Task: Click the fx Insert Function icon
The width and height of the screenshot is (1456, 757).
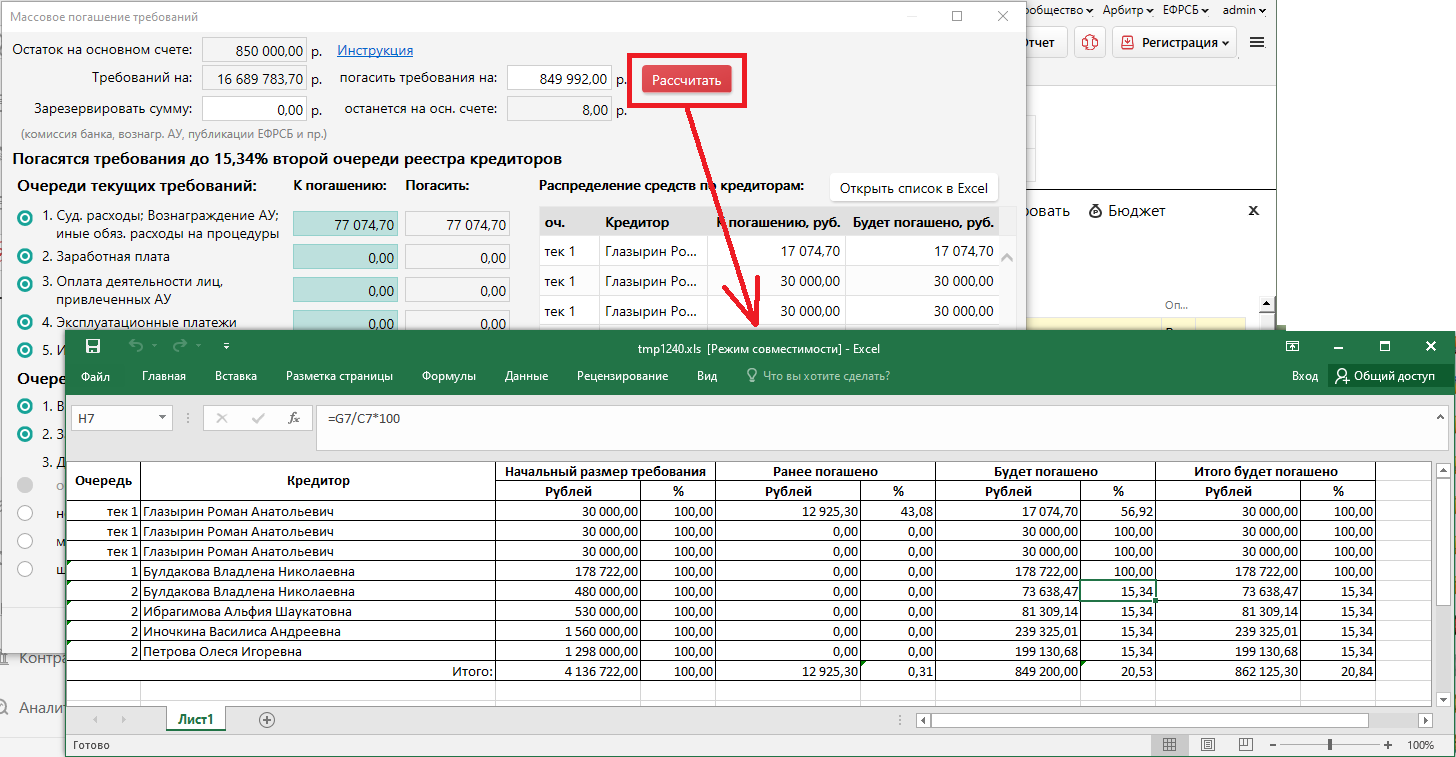Action: pyautogui.click(x=293, y=418)
